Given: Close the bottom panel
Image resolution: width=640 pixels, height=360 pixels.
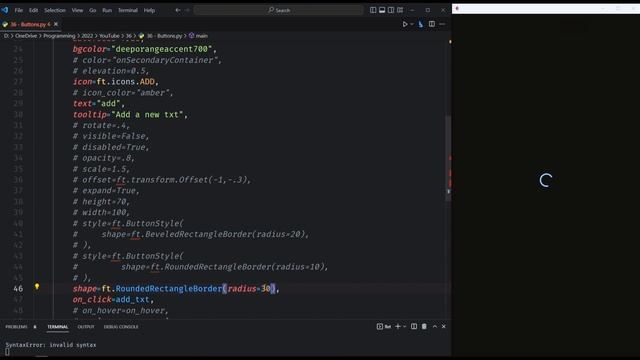Looking at the screenshot, I should pyautogui.click(x=444, y=327).
